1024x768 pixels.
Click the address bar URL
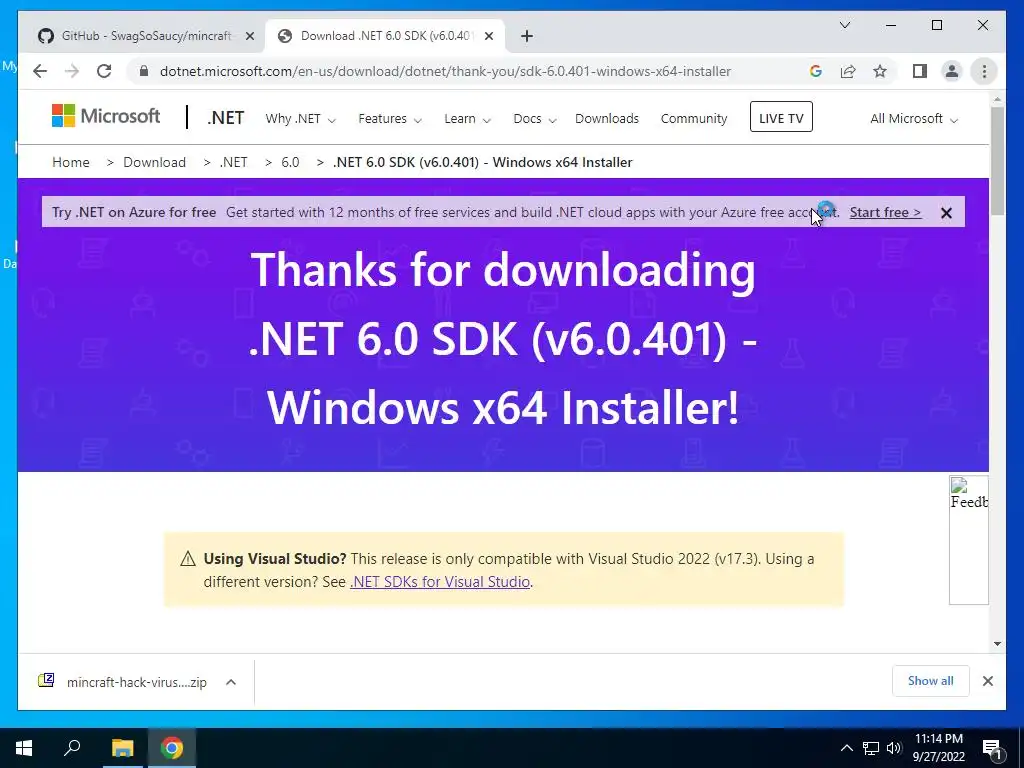[445, 71]
